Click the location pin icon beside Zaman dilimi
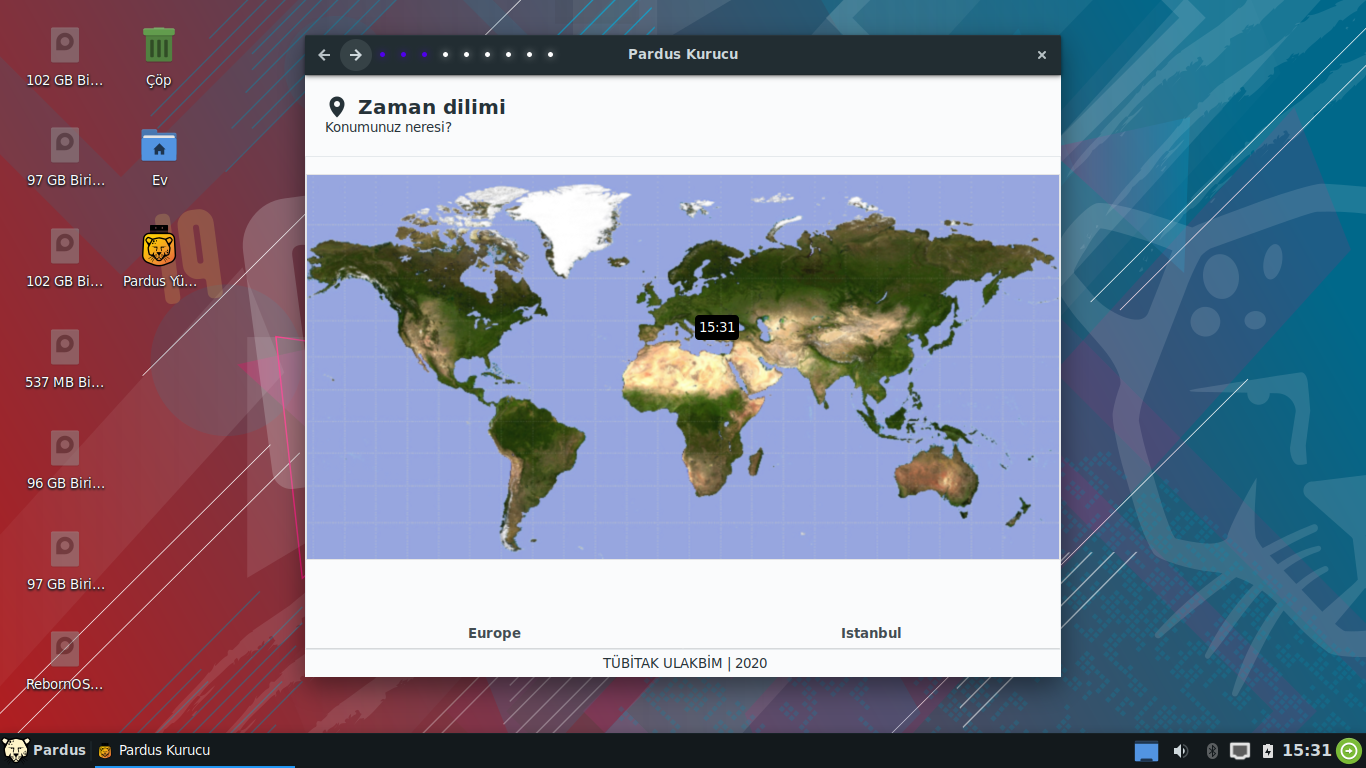The width and height of the screenshot is (1366, 768). [x=337, y=107]
